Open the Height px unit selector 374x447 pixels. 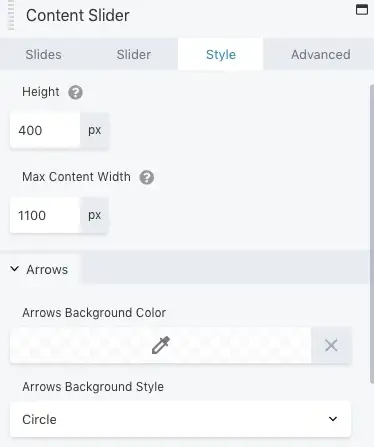pyautogui.click(x=95, y=130)
